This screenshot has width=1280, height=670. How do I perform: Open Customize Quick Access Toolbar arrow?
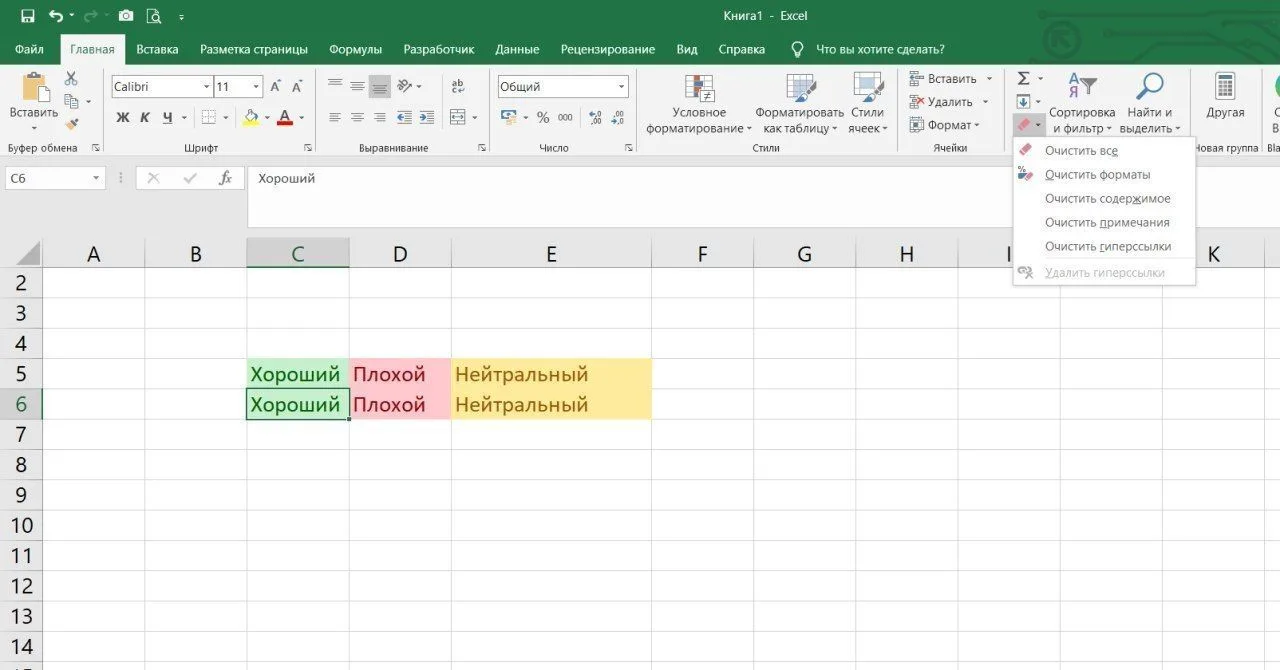click(181, 17)
